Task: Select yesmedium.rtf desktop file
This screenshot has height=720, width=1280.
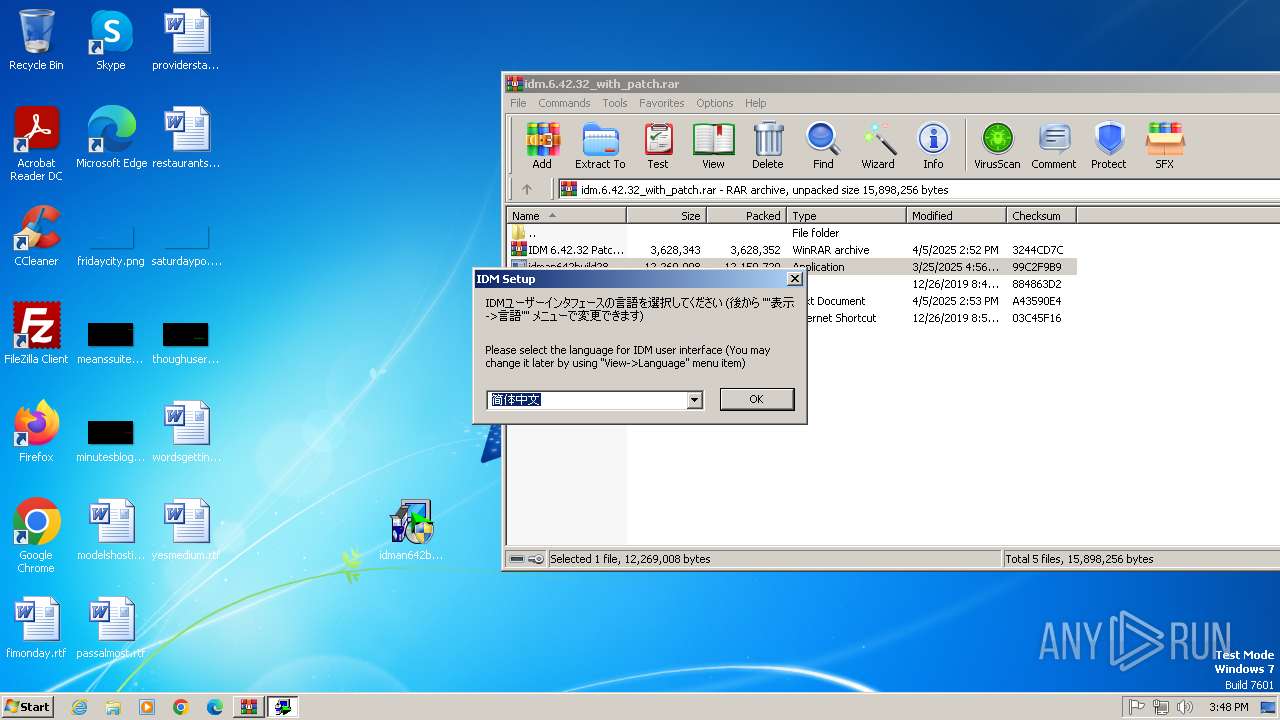Action: click(186, 529)
